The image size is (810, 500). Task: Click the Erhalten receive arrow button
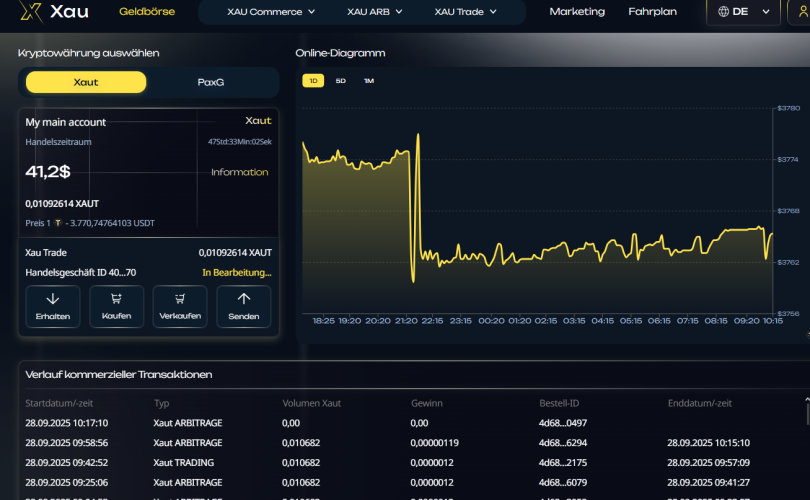(x=53, y=306)
